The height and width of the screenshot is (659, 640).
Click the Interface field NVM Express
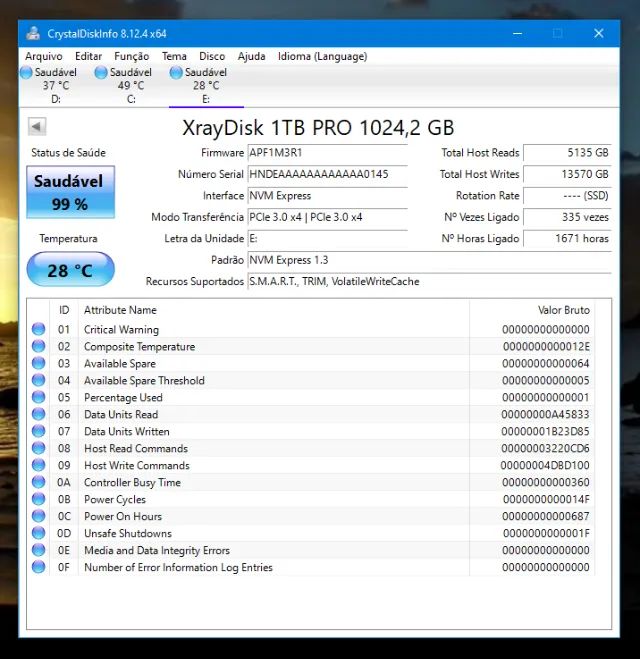327,195
